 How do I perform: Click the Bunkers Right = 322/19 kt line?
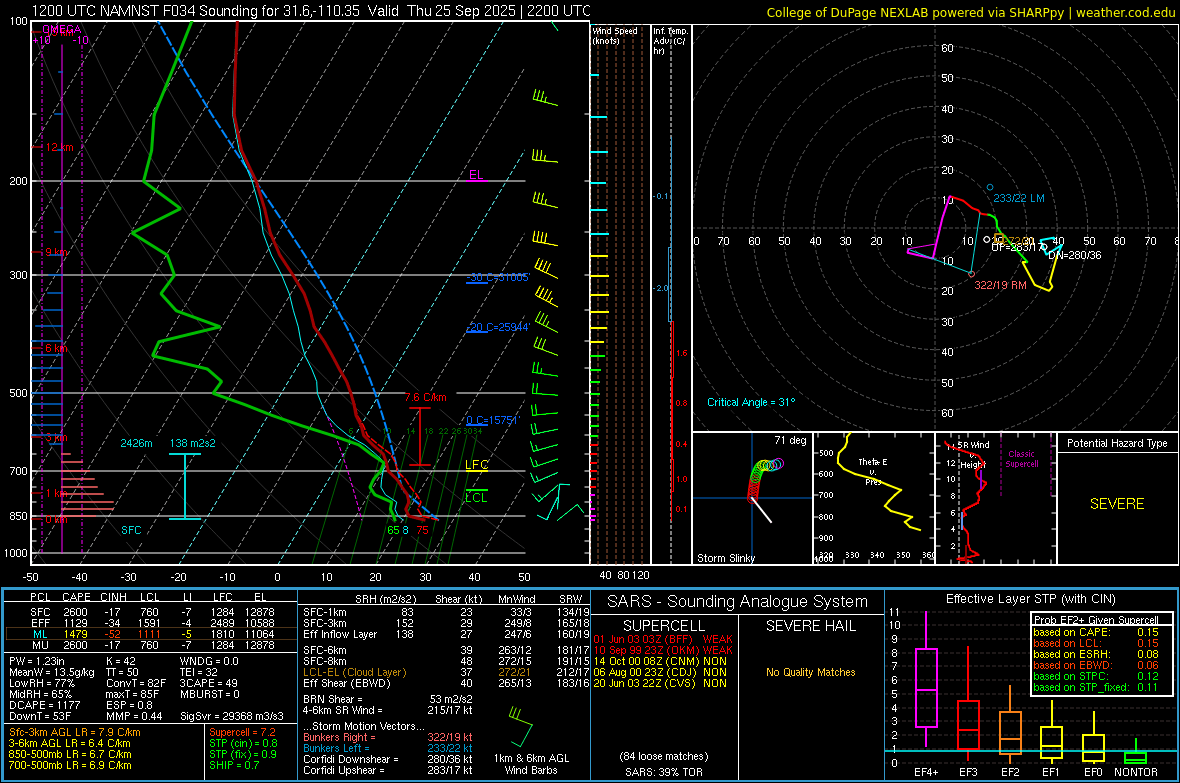click(387, 737)
